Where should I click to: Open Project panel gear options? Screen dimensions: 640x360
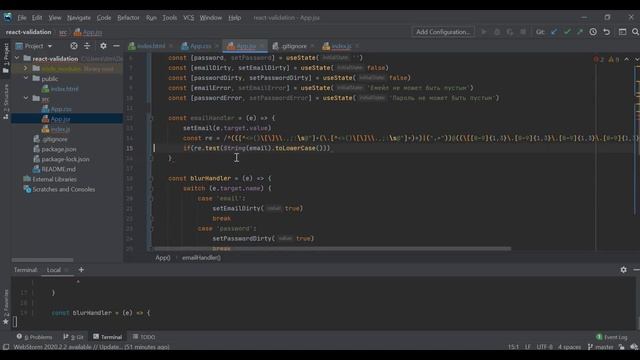coord(103,46)
